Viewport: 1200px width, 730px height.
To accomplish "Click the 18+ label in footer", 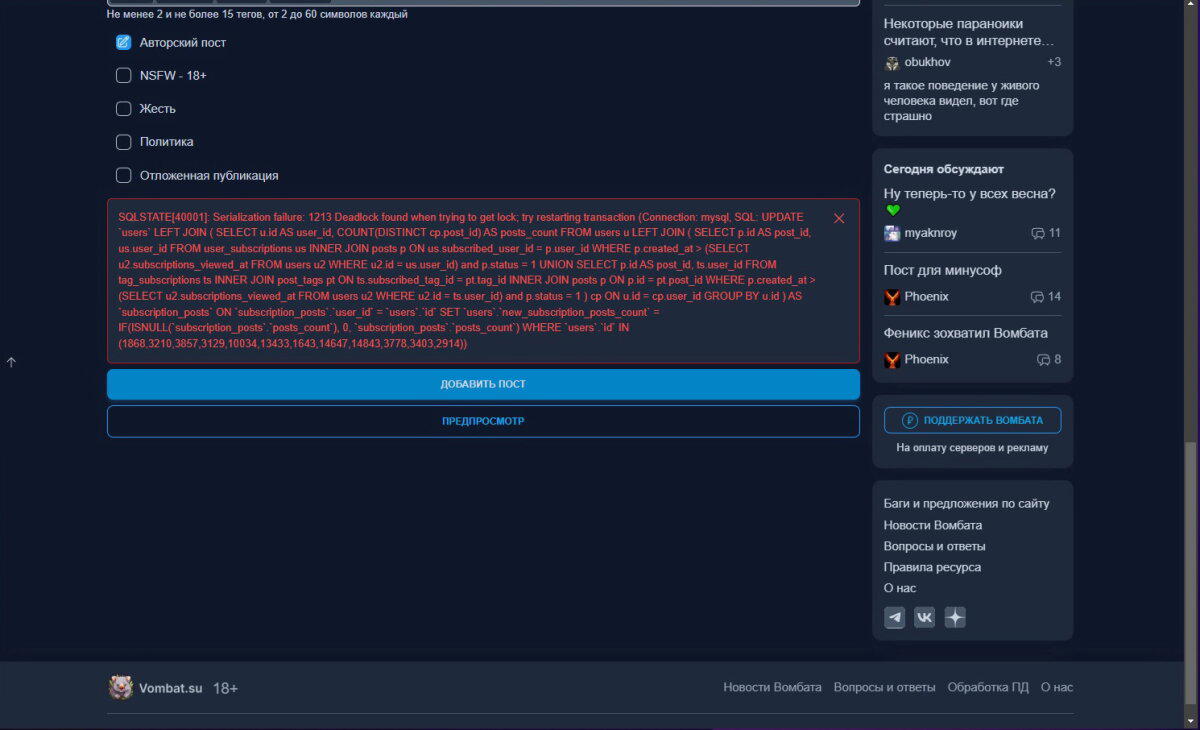I will [x=225, y=688].
